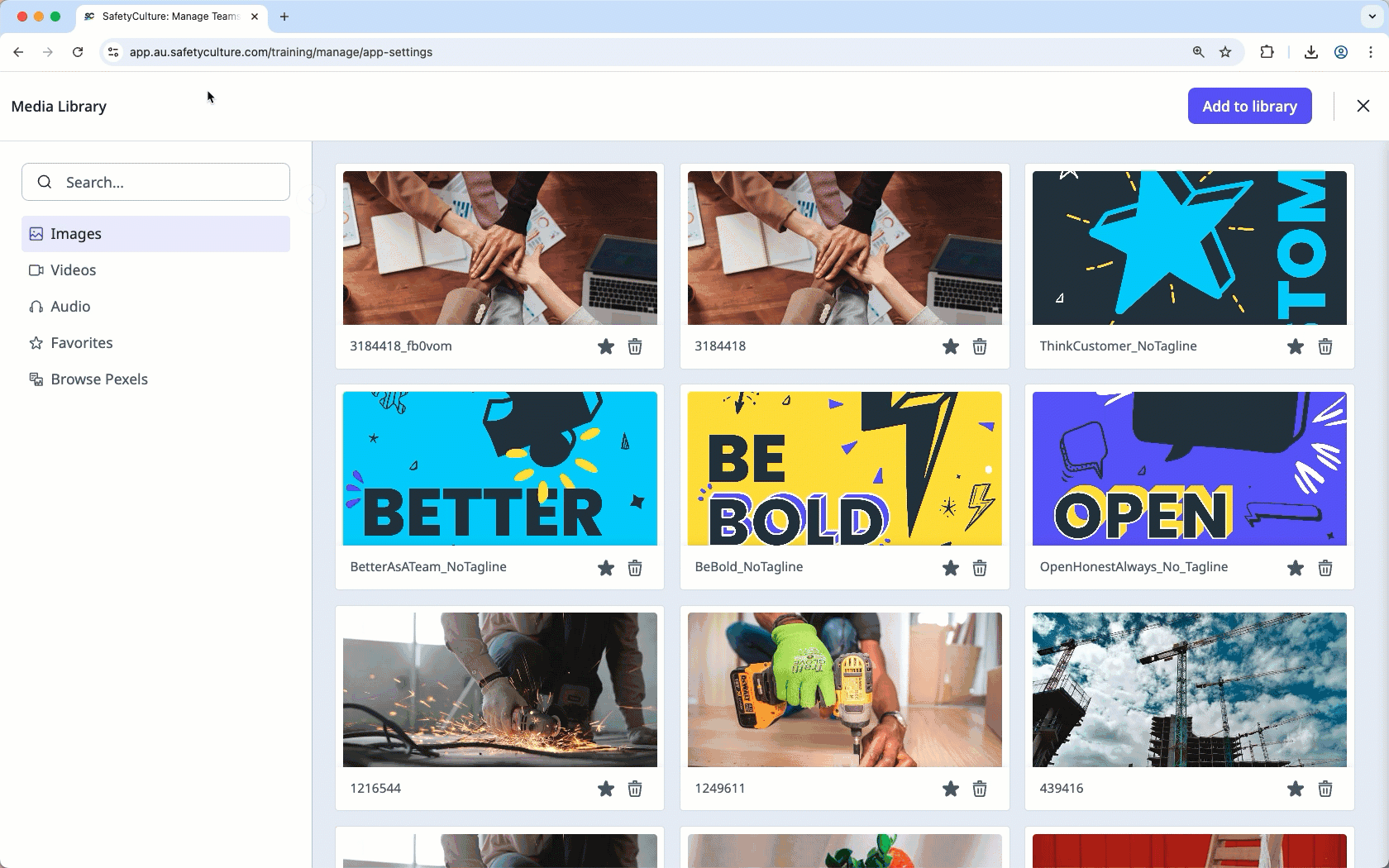The height and width of the screenshot is (868, 1389).
Task: Select the BE BOLD thumbnail
Action: 845,469
